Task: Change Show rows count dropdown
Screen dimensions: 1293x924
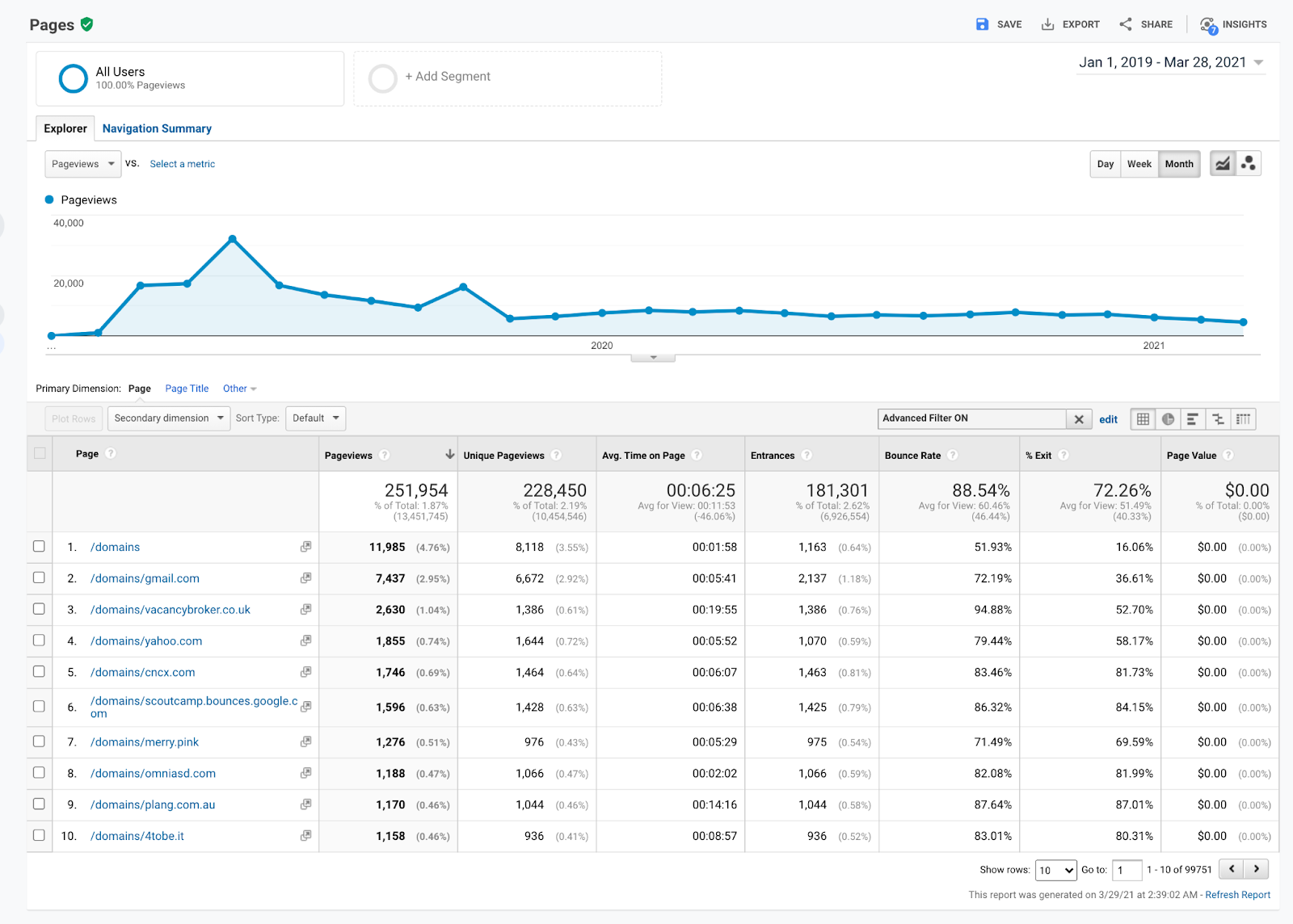Action: pos(1056,870)
